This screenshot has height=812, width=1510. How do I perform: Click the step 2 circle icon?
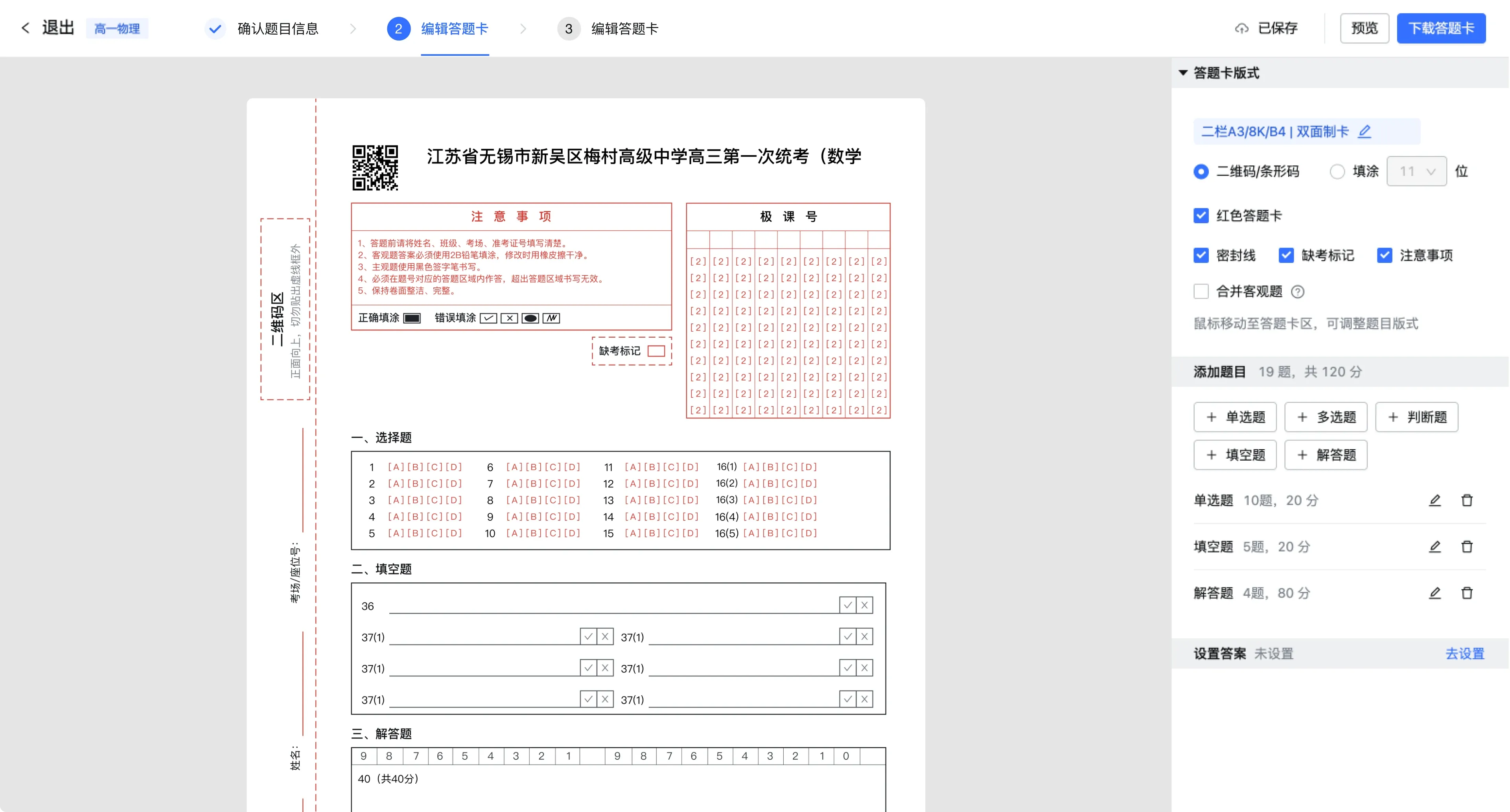click(x=399, y=28)
